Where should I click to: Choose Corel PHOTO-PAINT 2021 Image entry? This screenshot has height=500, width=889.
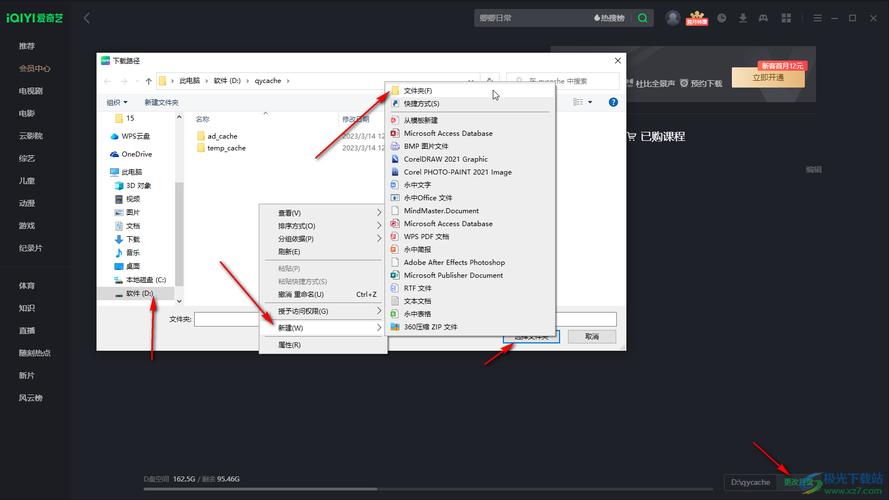tap(470, 172)
